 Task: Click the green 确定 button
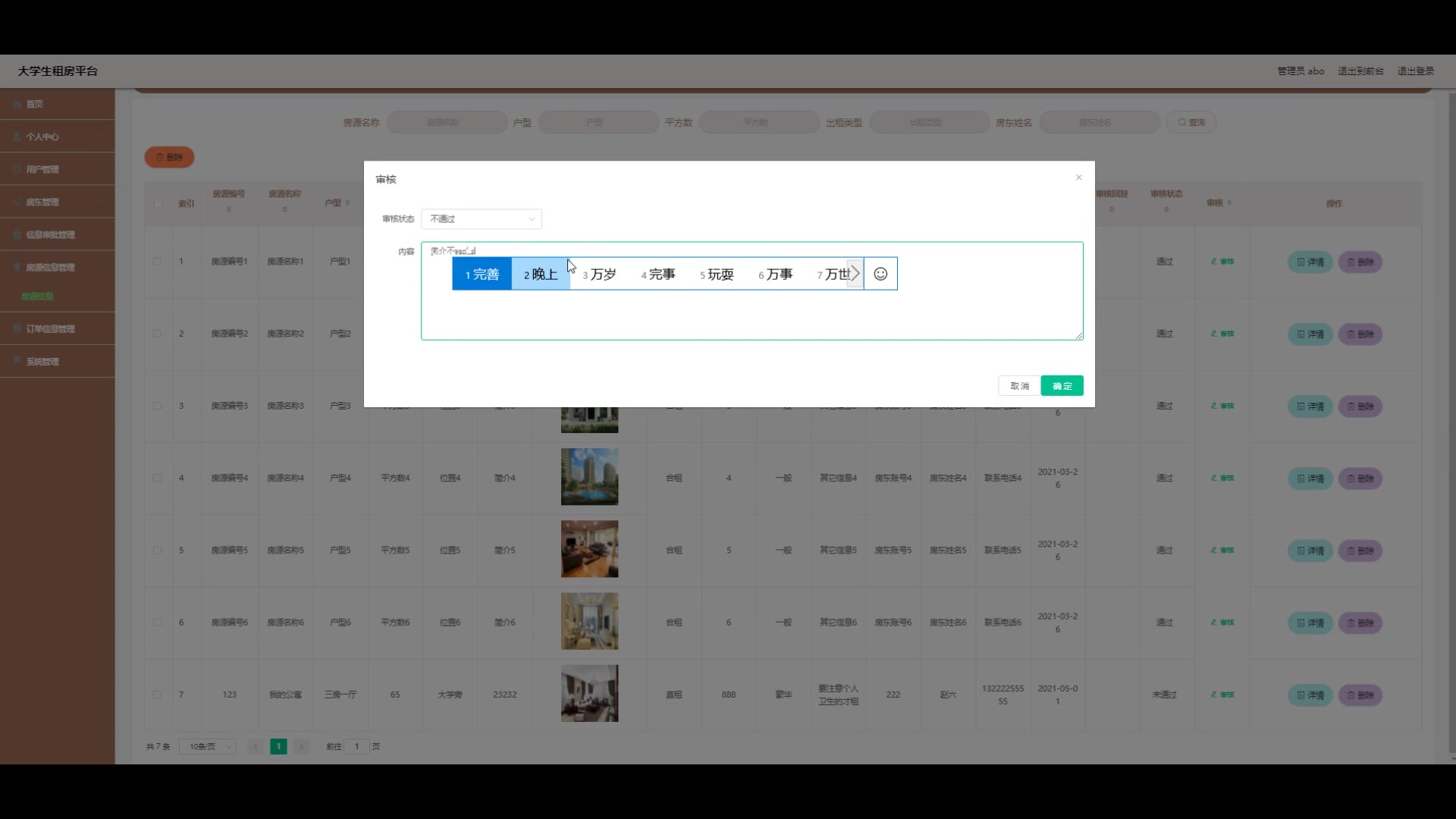coord(1062,386)
